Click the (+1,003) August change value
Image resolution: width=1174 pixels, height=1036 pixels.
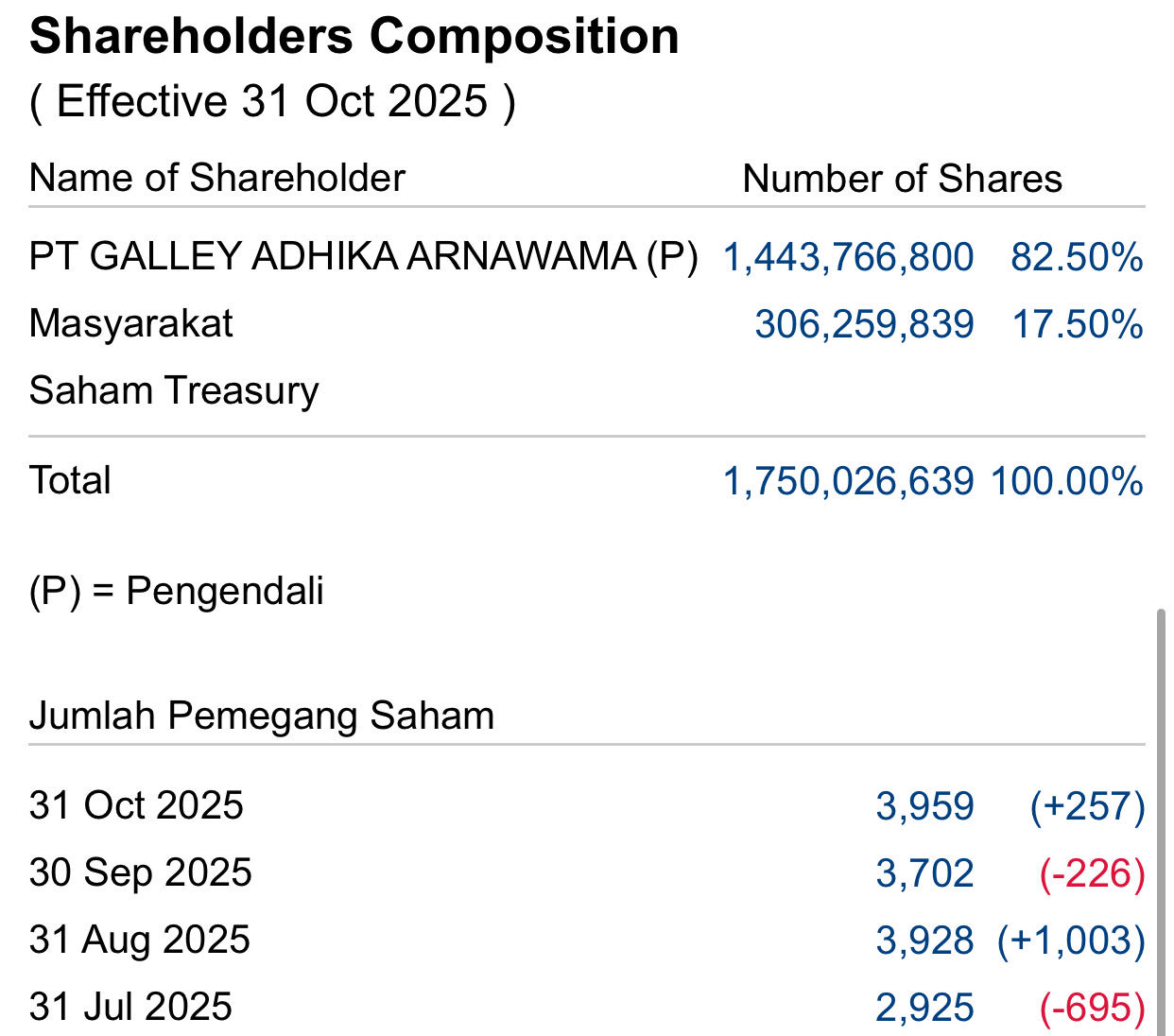tap(1071, 941)
